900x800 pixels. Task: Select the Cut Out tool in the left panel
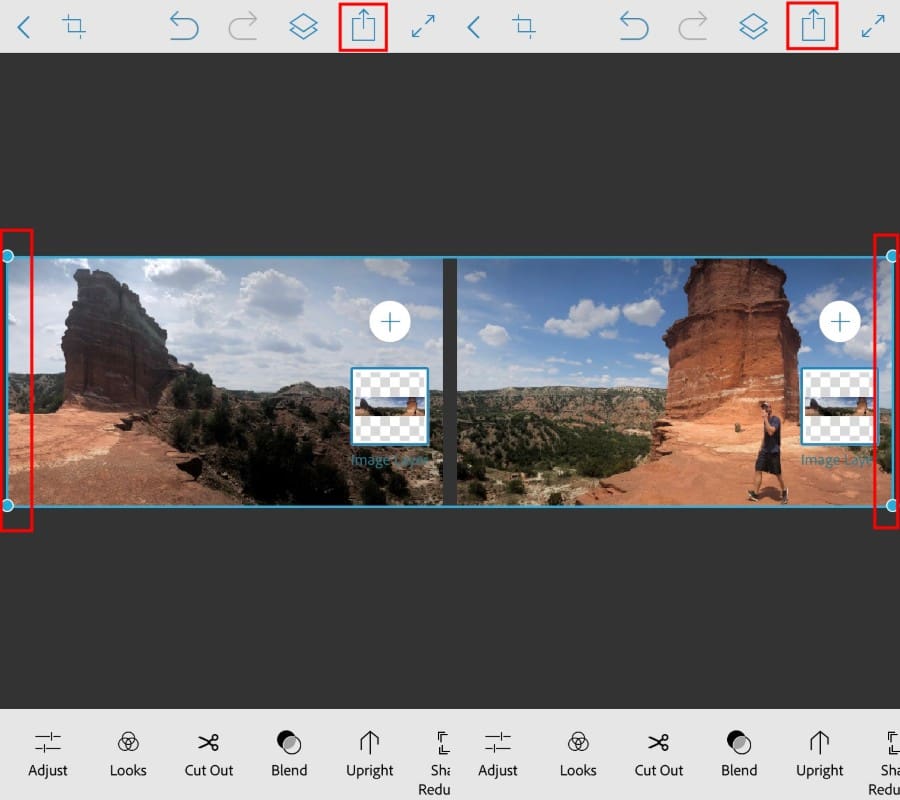point(209,754)
